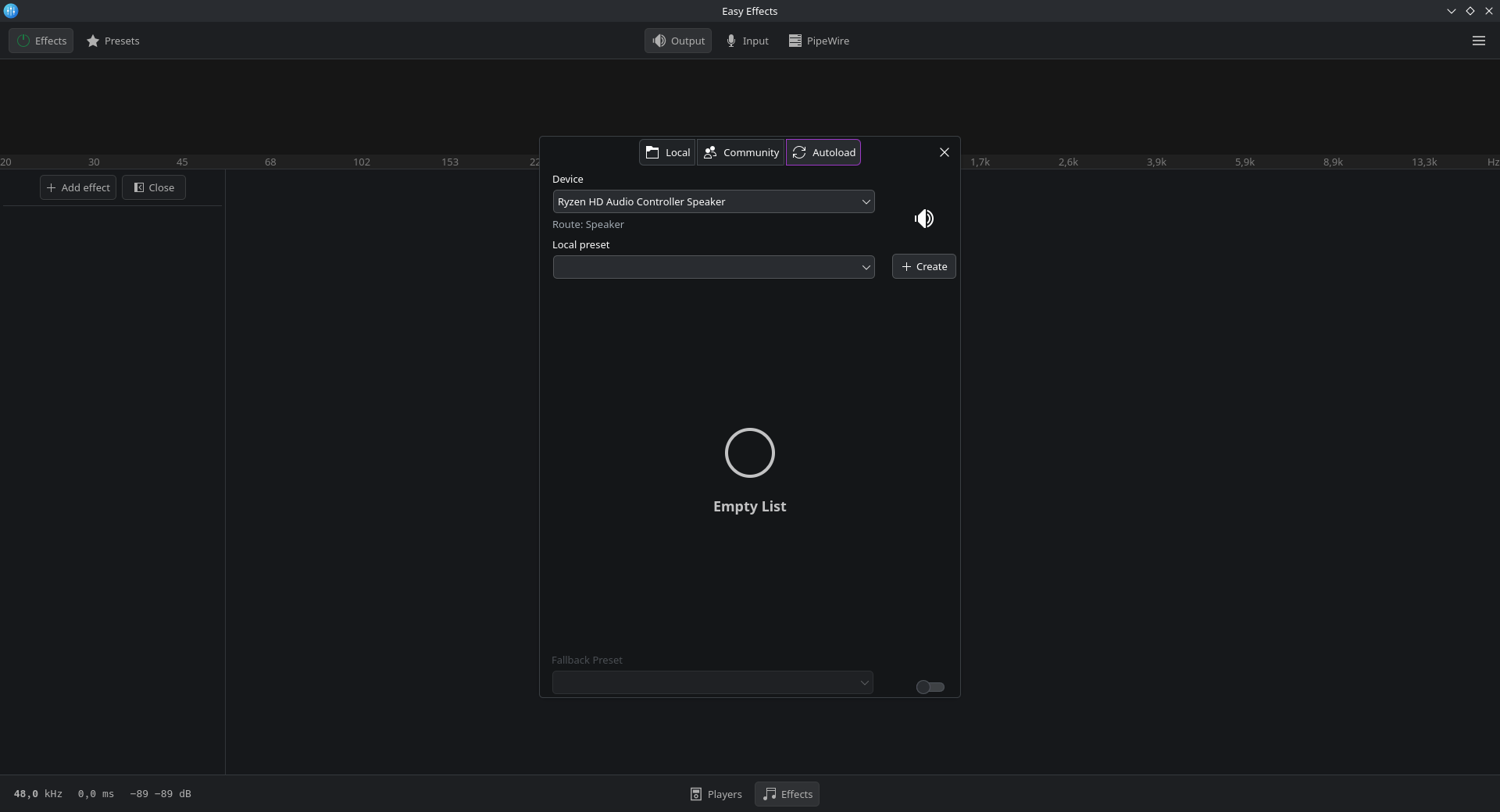
Task: Click the Create autoload profile button
Action: tap(923, 266)
